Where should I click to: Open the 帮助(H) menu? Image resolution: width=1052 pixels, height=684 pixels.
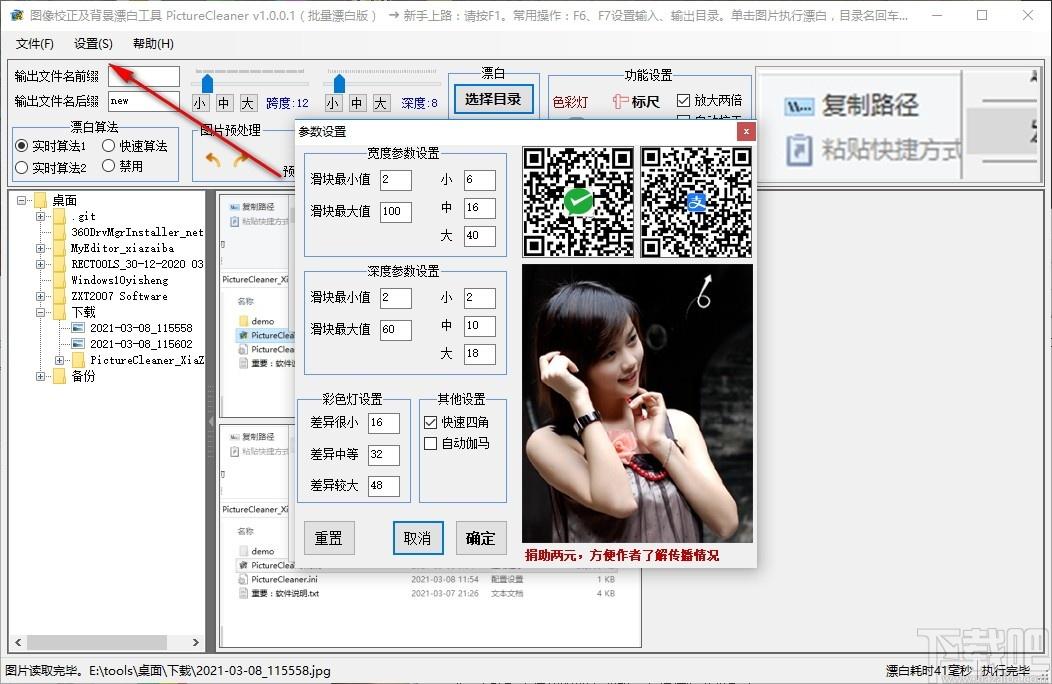[153, 44]
